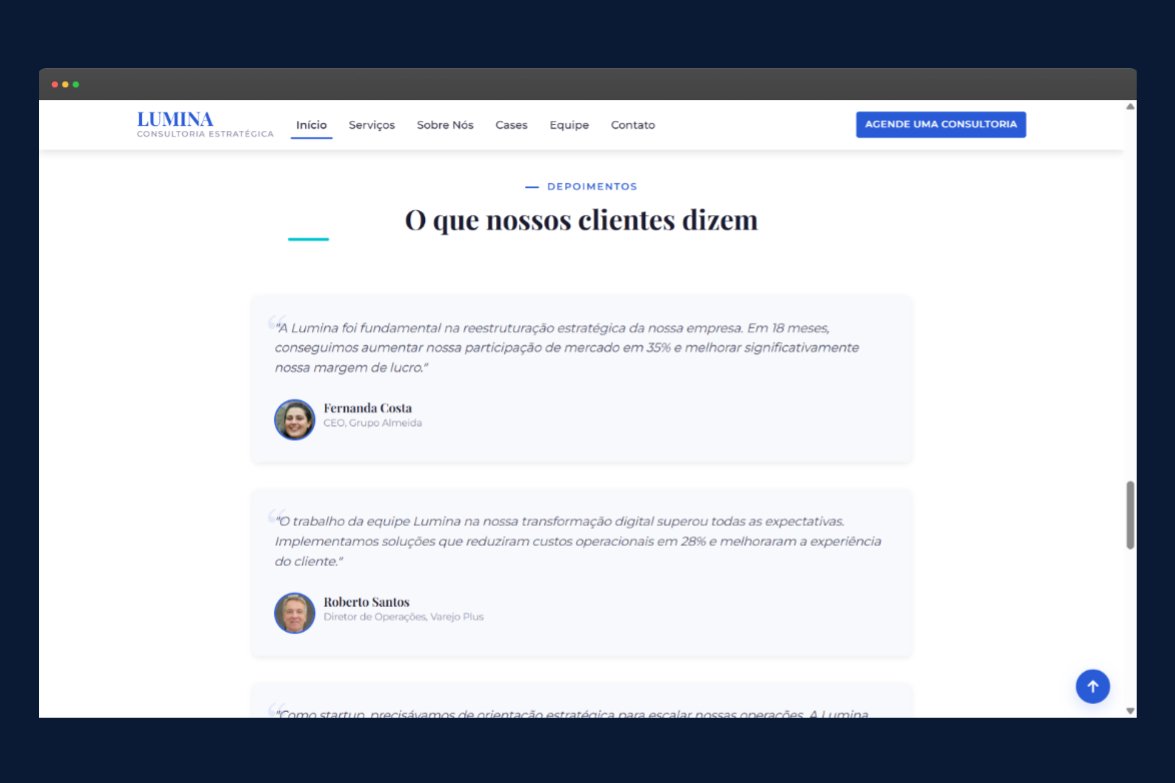Click the AGENDE UMA CONSULTORIA button

tap(940, 124)
